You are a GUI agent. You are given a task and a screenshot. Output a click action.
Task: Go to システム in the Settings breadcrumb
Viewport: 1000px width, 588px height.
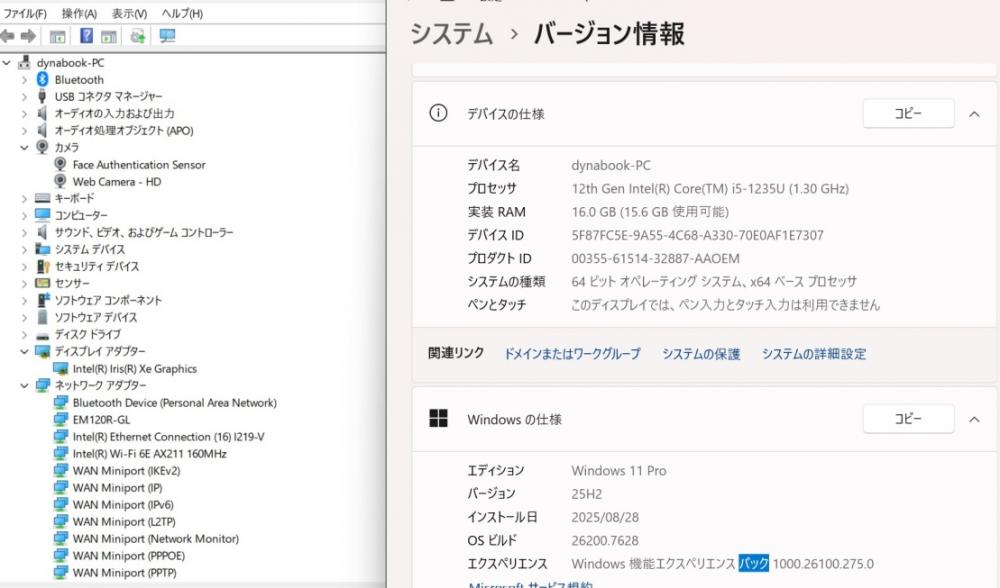coord(452,34)
